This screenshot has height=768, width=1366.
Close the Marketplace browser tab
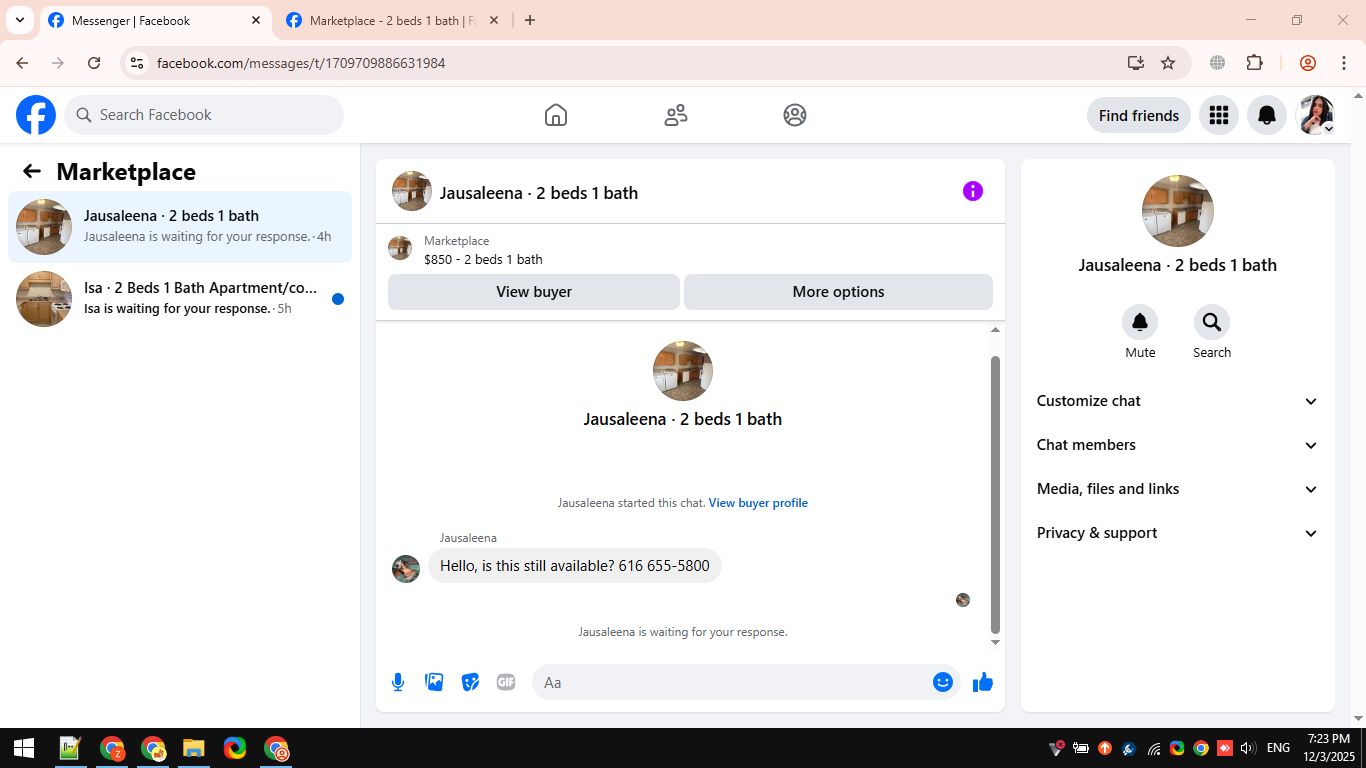pyautogui.click(x=493, y=20)
